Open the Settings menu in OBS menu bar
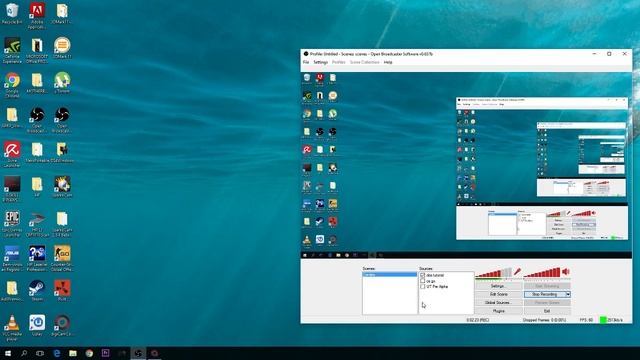The height and width of the screenshot is (360, 640). [x=320, y=62]
